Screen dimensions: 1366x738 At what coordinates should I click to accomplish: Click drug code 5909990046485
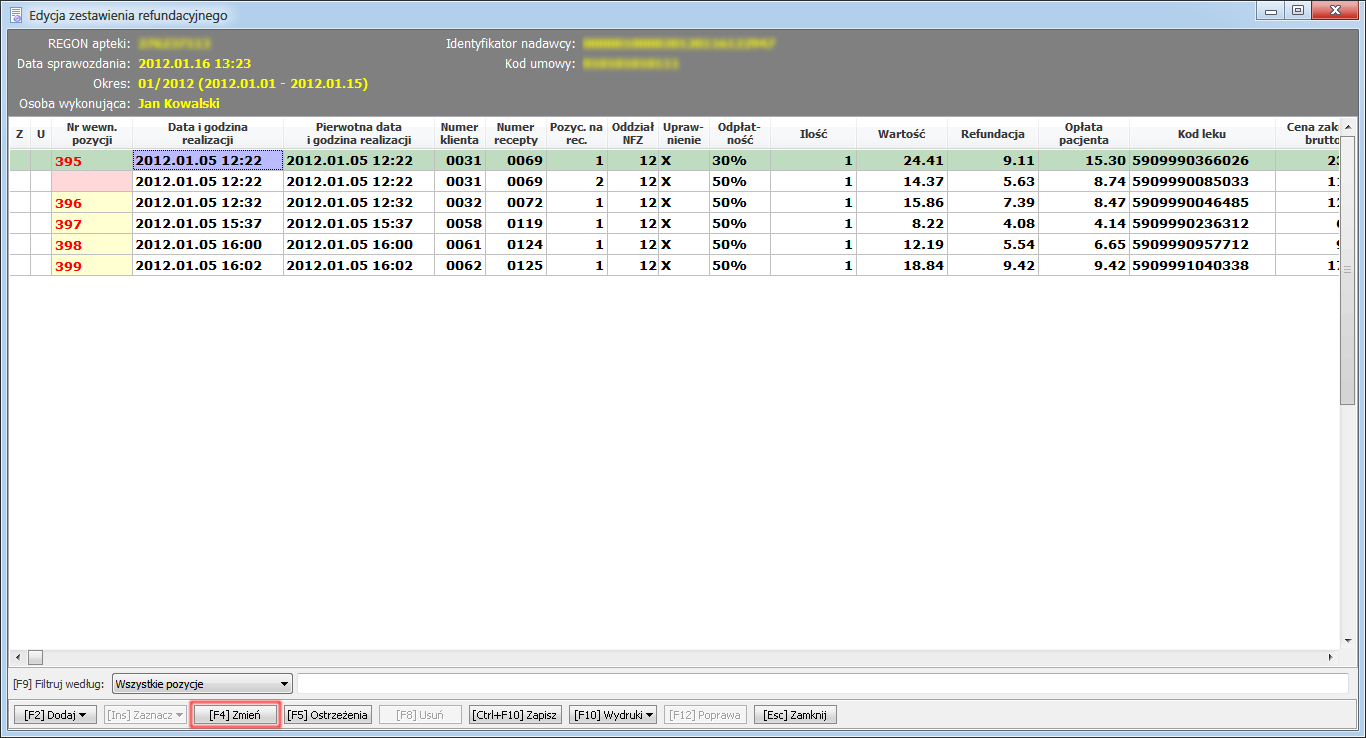click(1202, 202)
